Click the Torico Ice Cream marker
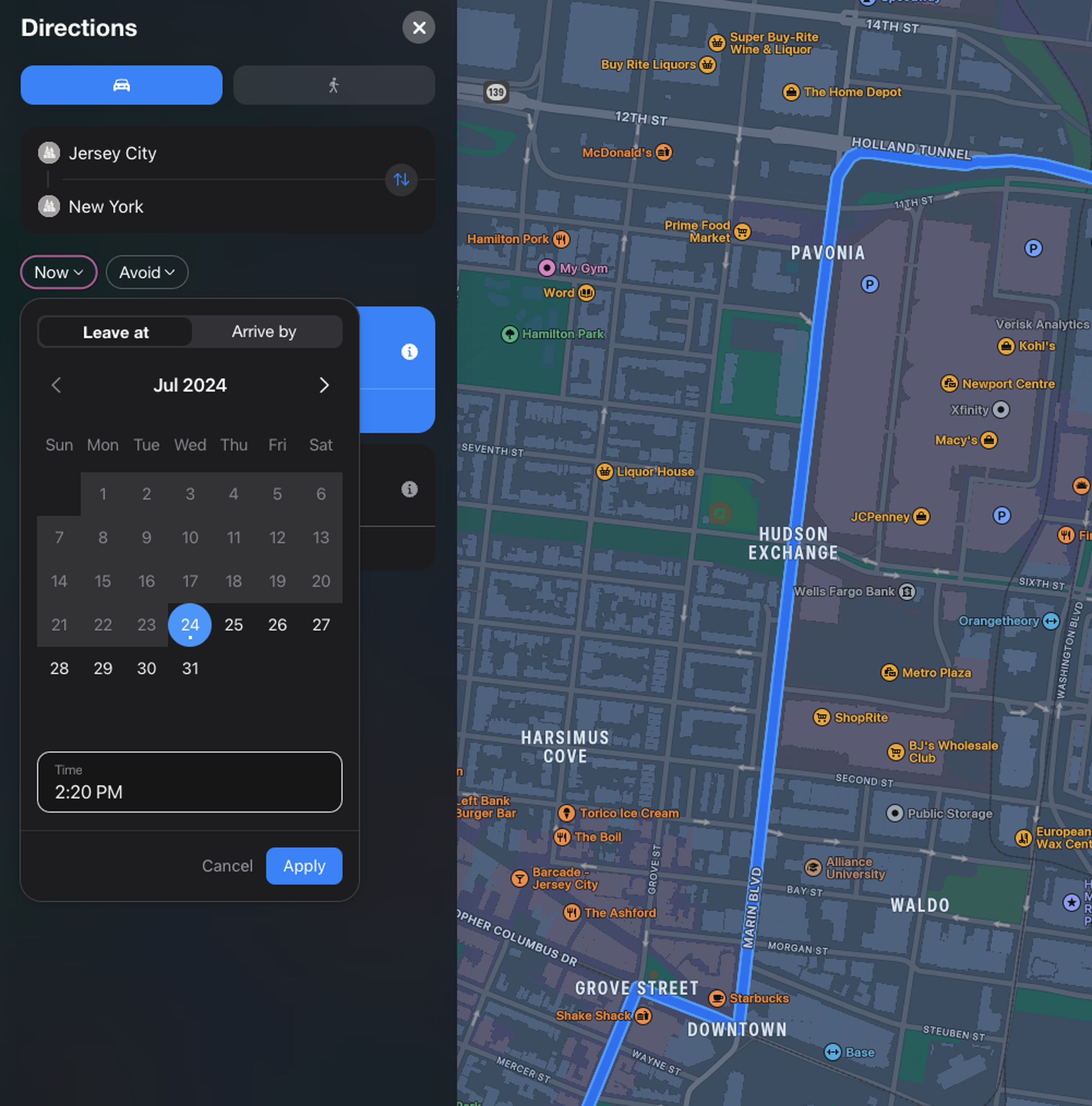 [x=566, y=813]
